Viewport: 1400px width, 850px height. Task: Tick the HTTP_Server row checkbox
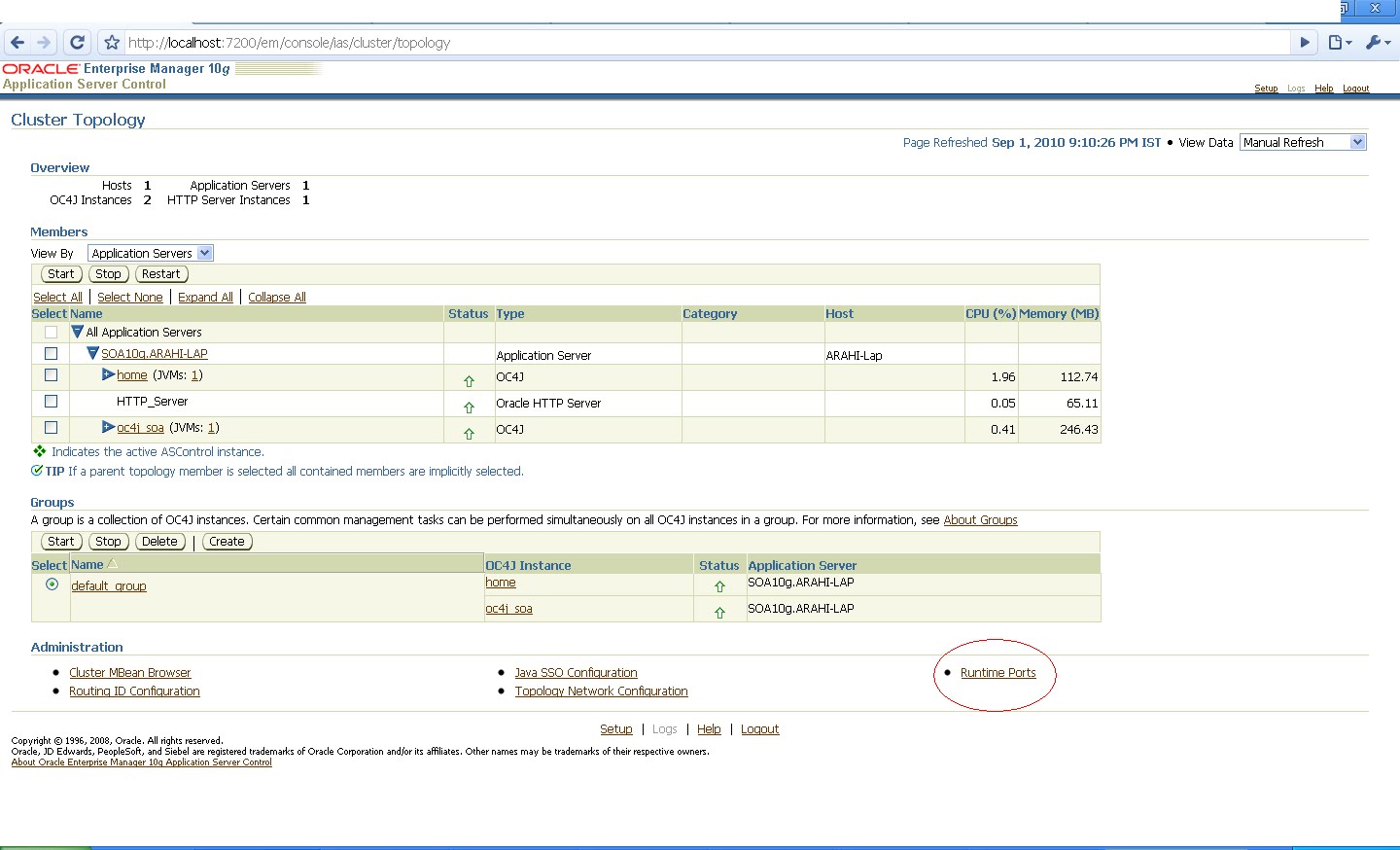click(51, 401)
